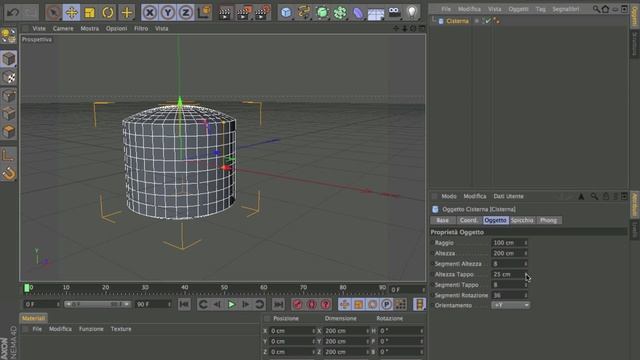The image size is (640, 360).
Task: Open Oggetti menu in object manager
Action: [518, 9]
